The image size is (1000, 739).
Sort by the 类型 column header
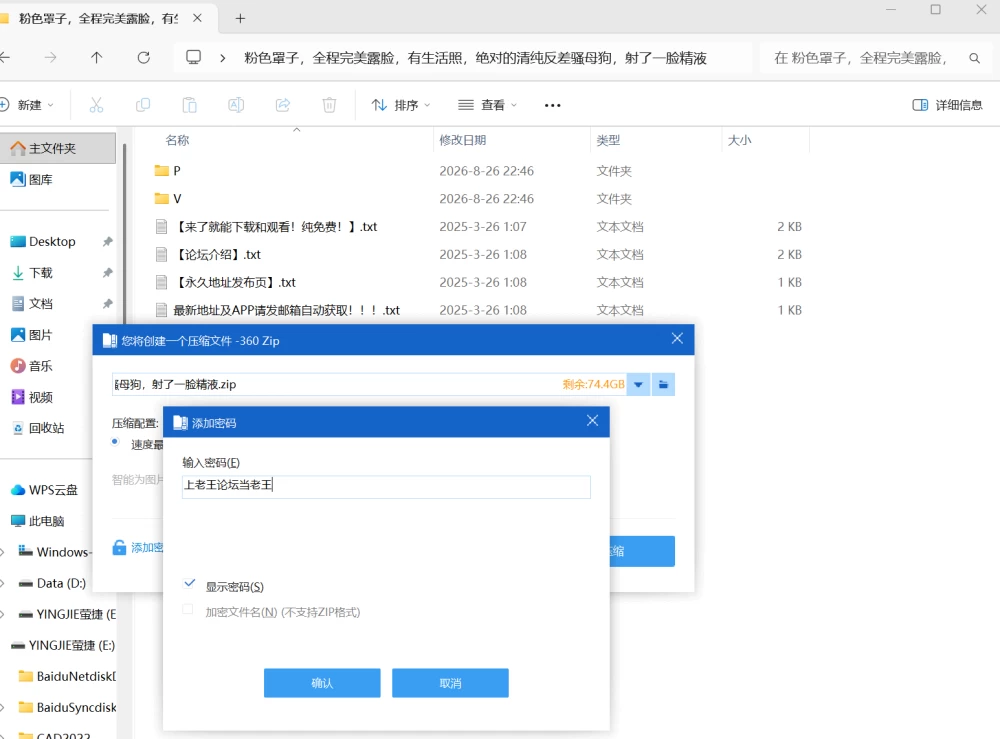click(608, 140)
